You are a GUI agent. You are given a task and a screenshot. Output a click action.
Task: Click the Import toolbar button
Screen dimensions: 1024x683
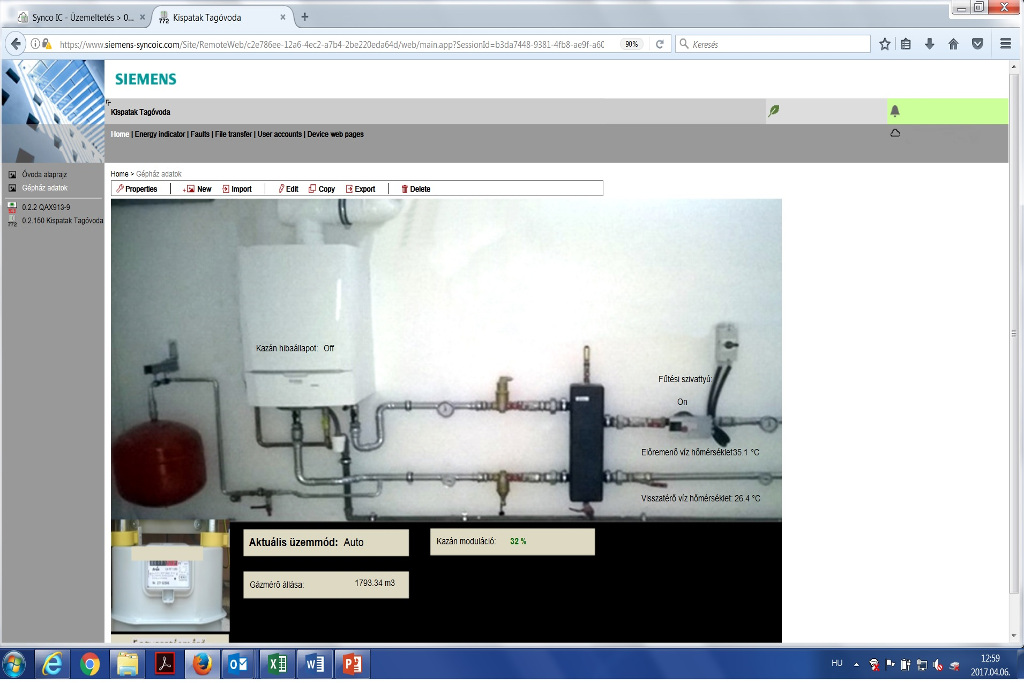(x=237, y=189)
